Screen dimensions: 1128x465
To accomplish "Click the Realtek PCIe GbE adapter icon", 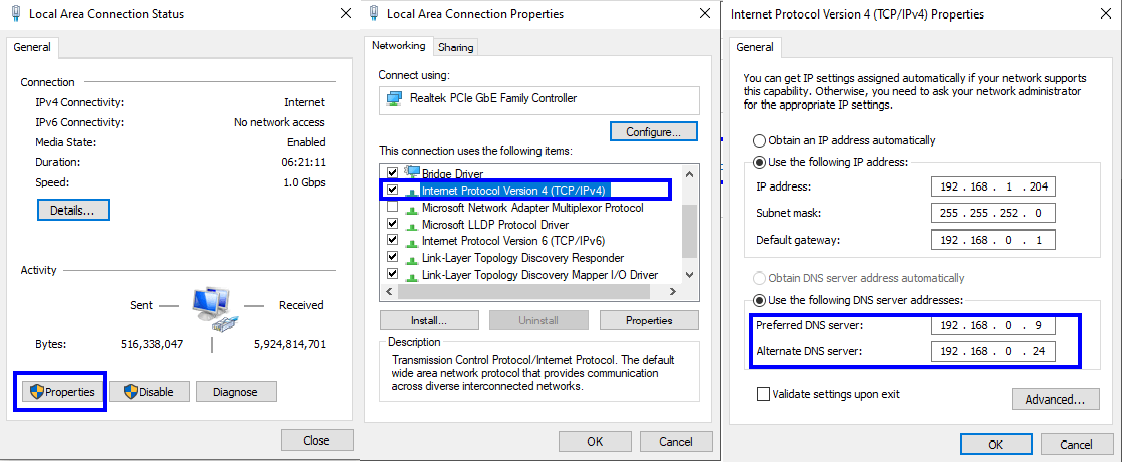I will (x=394, y=98).
